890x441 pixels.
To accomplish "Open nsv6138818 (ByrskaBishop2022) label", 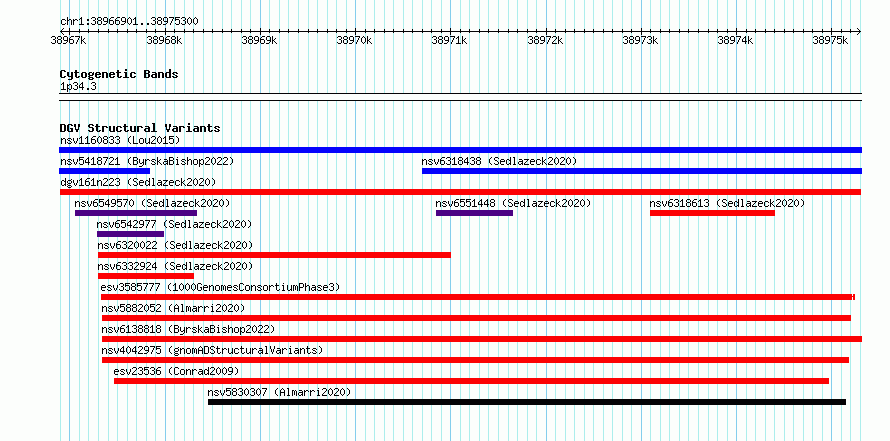I will click(188, 329).
